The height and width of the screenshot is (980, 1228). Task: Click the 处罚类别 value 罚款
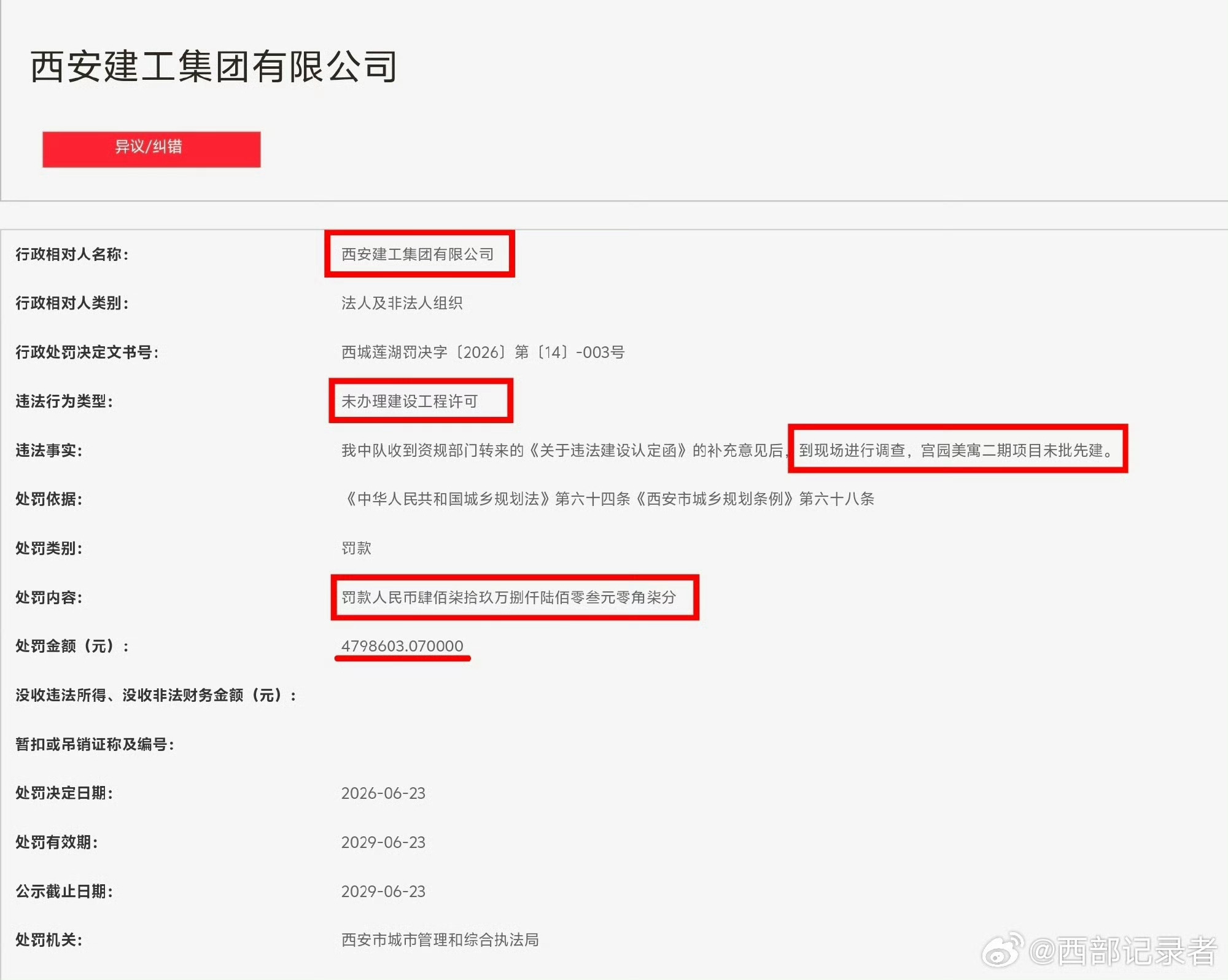tap(356, 548)
